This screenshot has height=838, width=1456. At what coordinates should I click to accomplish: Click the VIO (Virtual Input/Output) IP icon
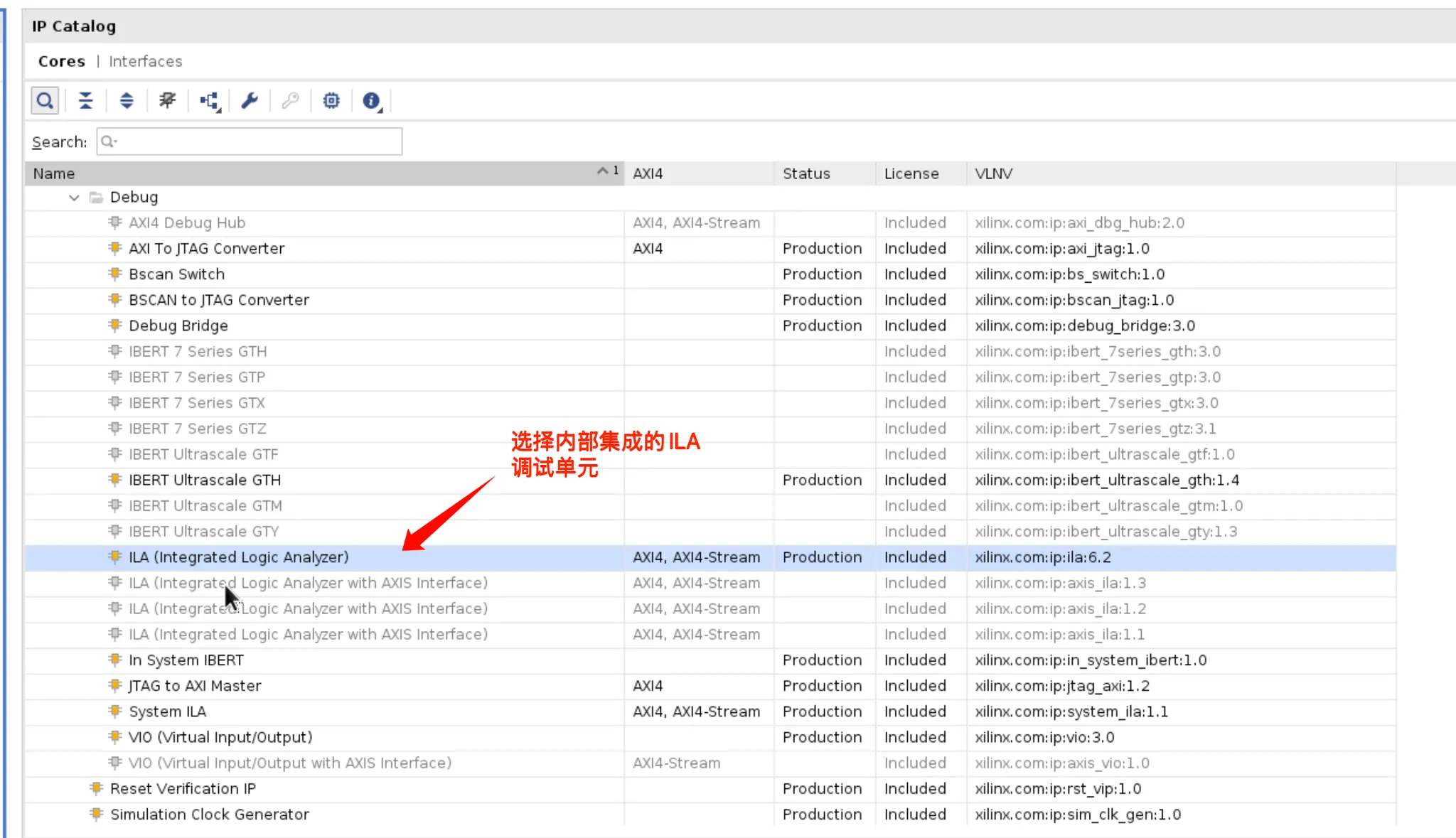click(114, 736)
